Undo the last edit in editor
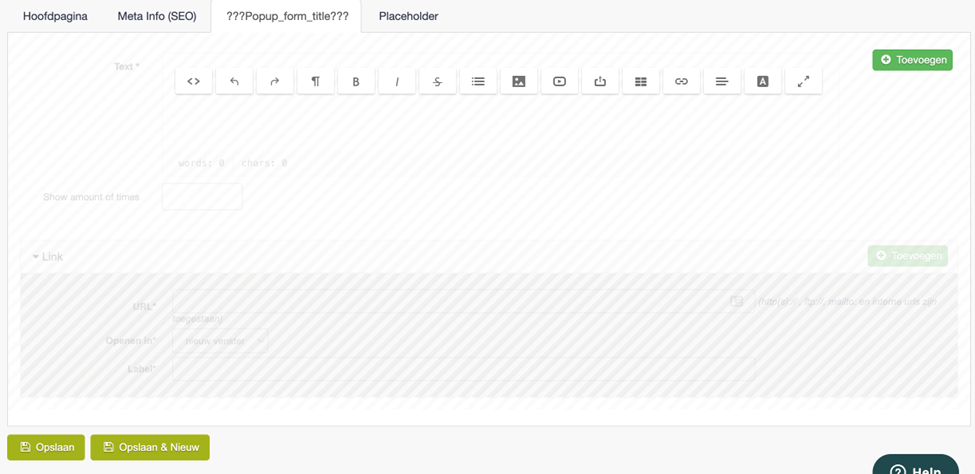975x474 pixels. click(x=234, y=81)
